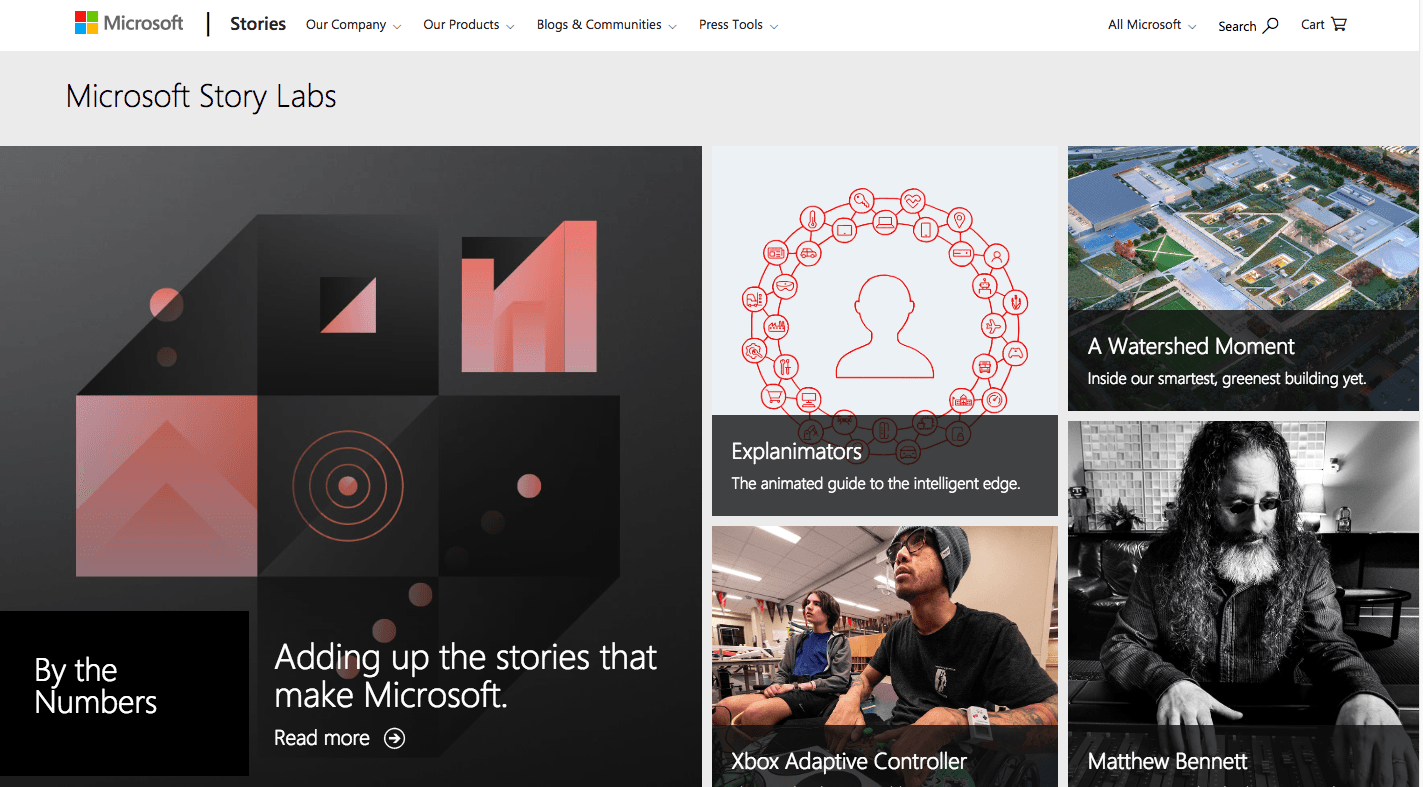Open A Watershed Moment story

[x=1191, y=346]
